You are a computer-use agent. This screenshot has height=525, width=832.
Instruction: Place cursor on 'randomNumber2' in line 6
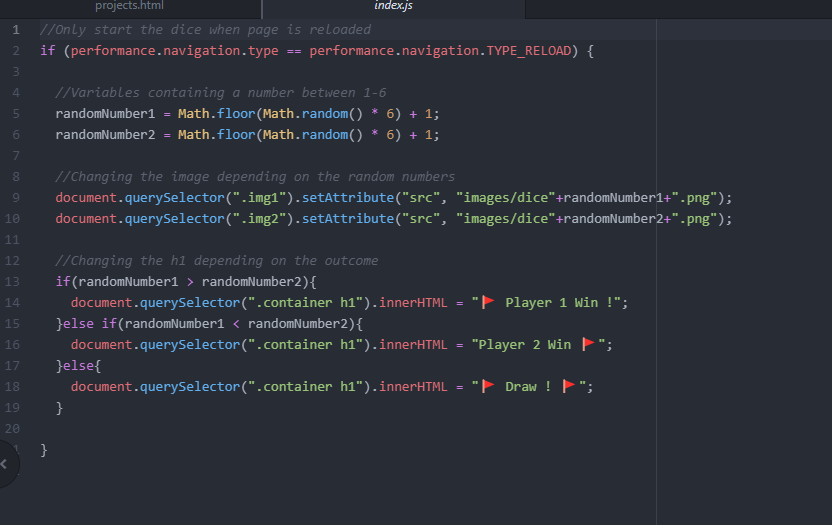tap(105, 135)
